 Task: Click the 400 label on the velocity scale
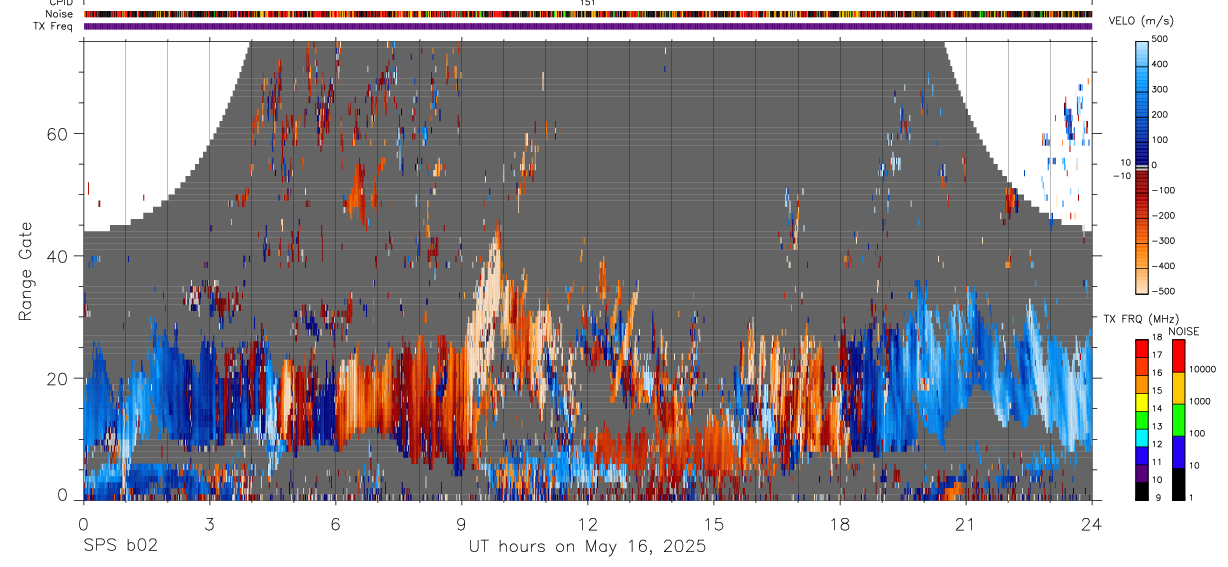click(1159, 64)
